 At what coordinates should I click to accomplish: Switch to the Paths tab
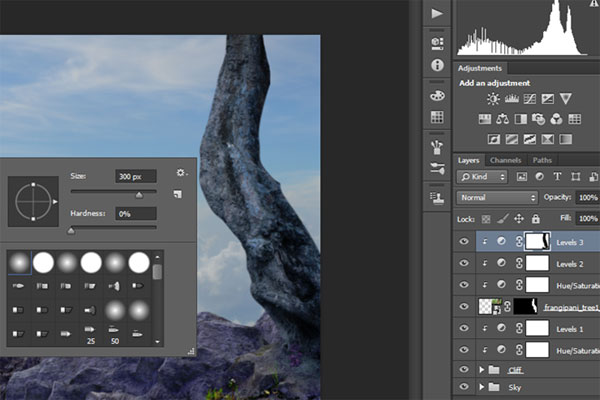coord(542,160)
